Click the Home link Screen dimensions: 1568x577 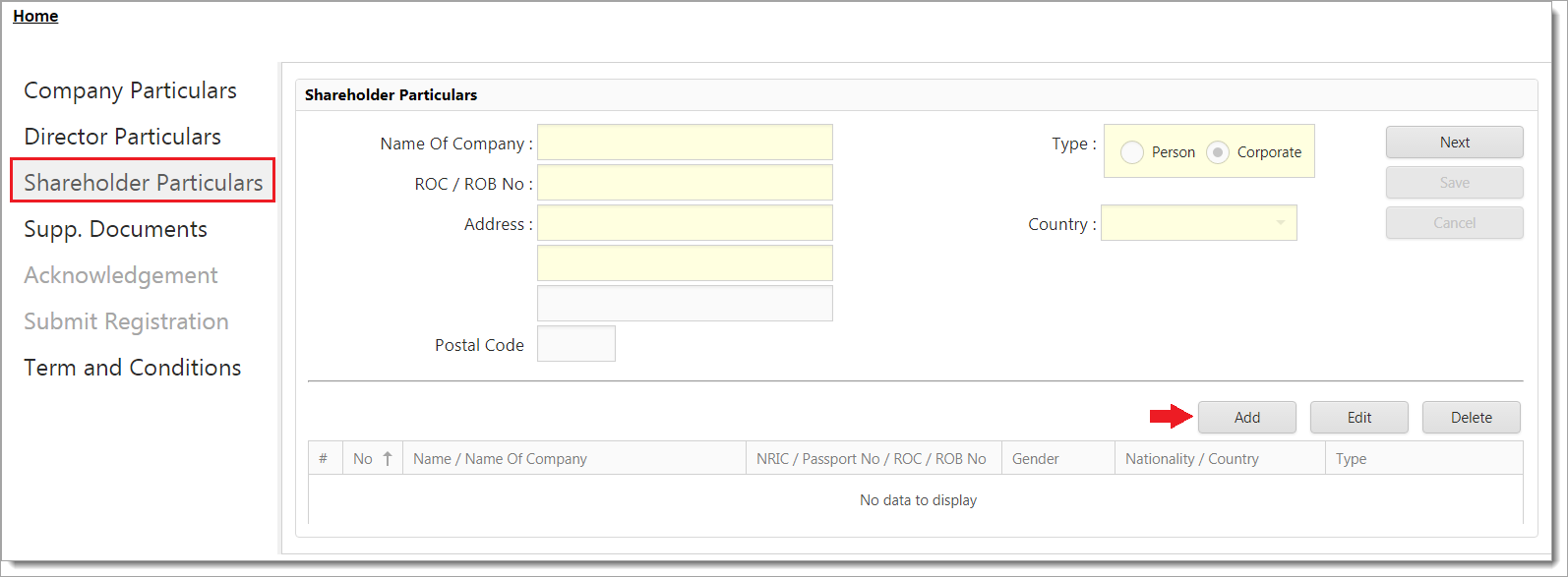(35, 16)
